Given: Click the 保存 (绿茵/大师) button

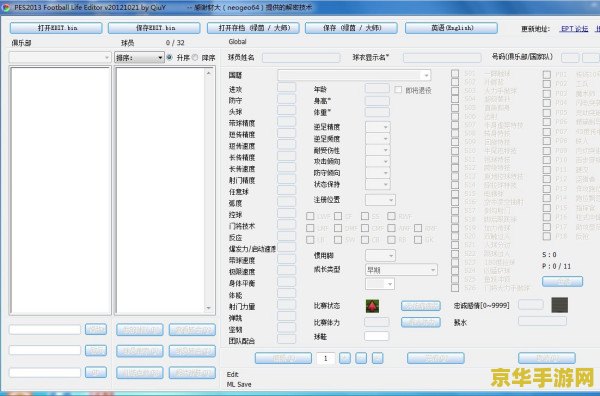Looking at the screenshot, I should (x=351, y=28).
